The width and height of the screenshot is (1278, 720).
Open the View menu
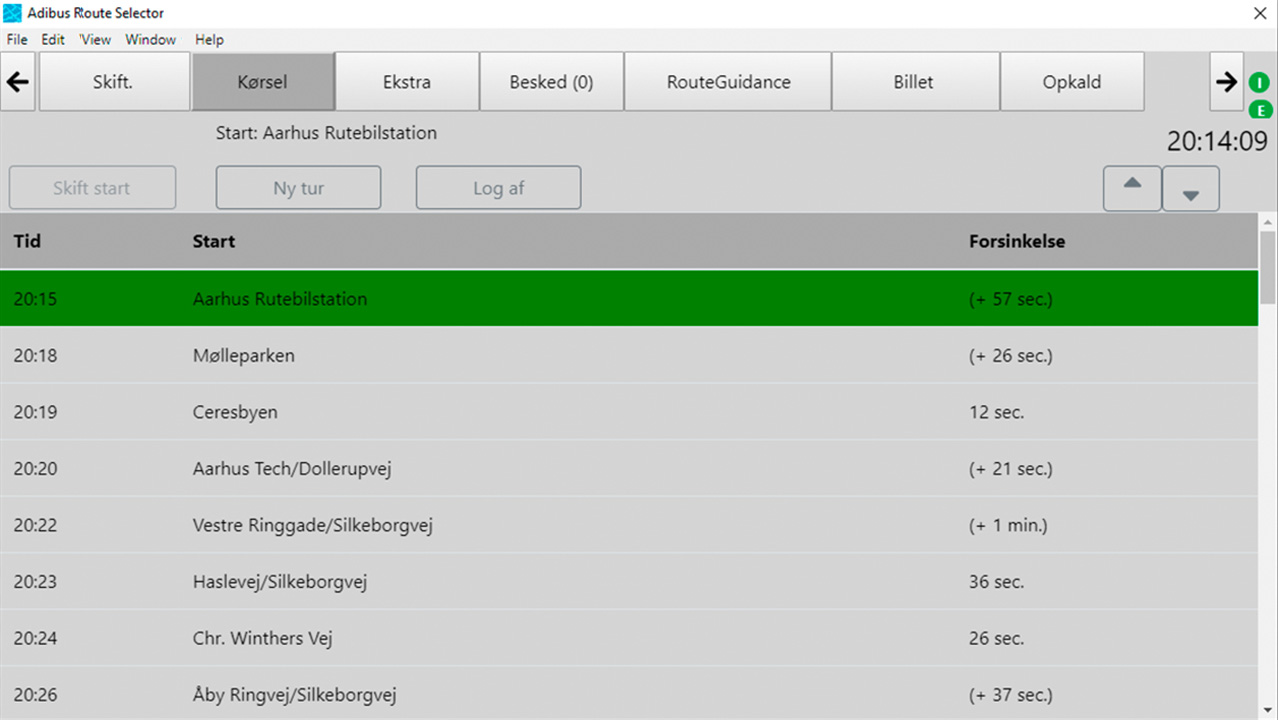[x=95, y=40]
